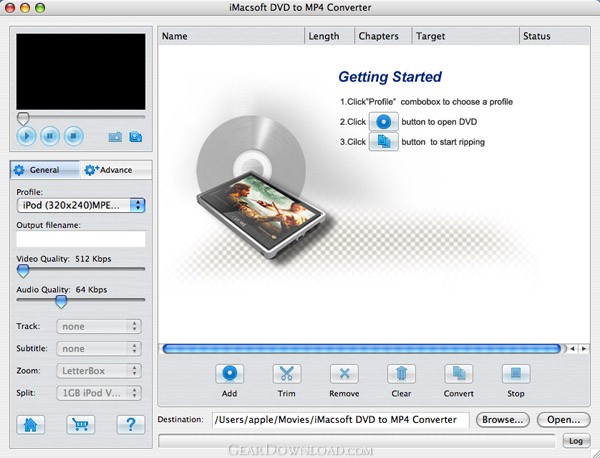600x458 pixels.
Task: Click the horizontal scrollbar right arrow
Action: 584,349
